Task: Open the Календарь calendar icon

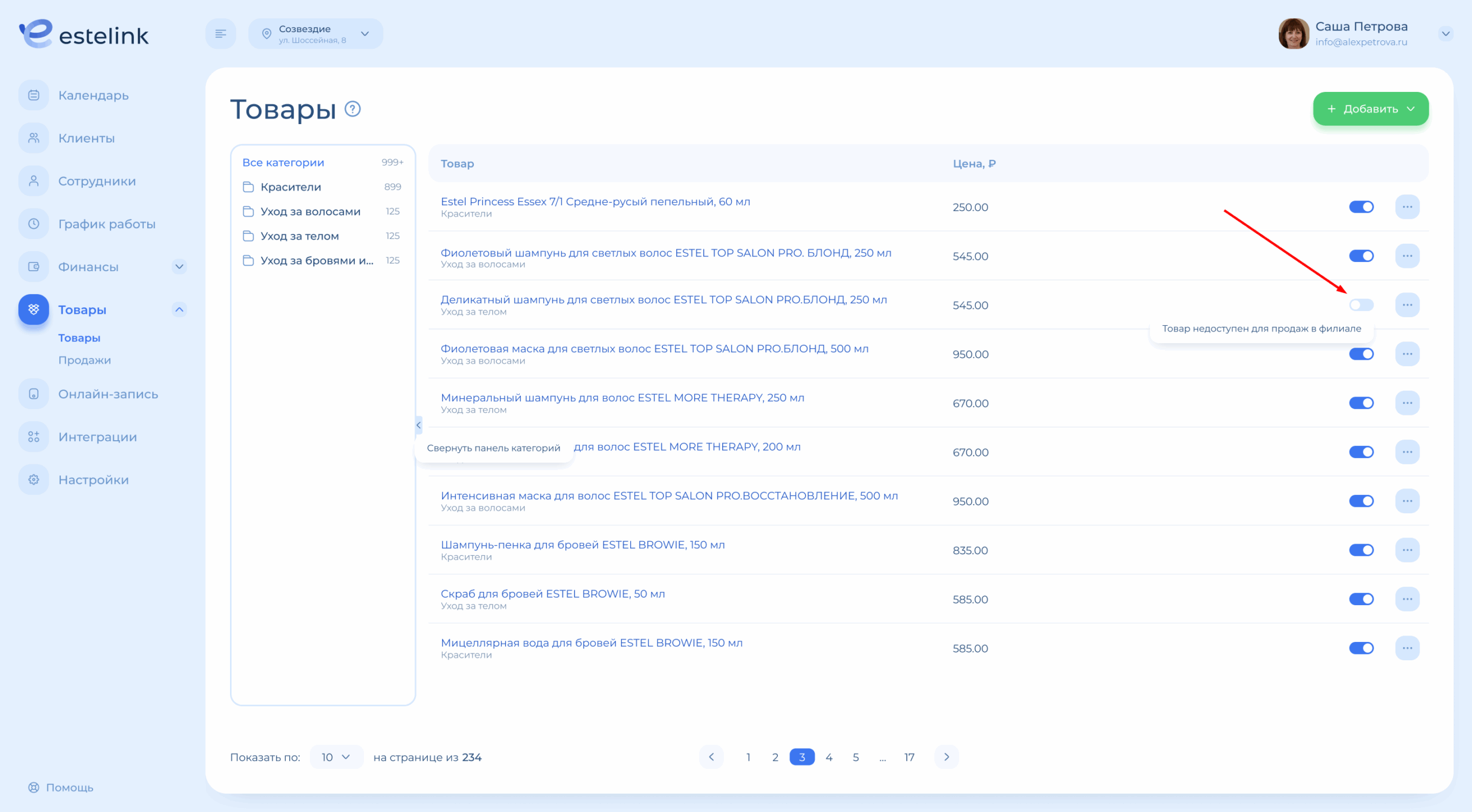Action: tap(34, 95)
